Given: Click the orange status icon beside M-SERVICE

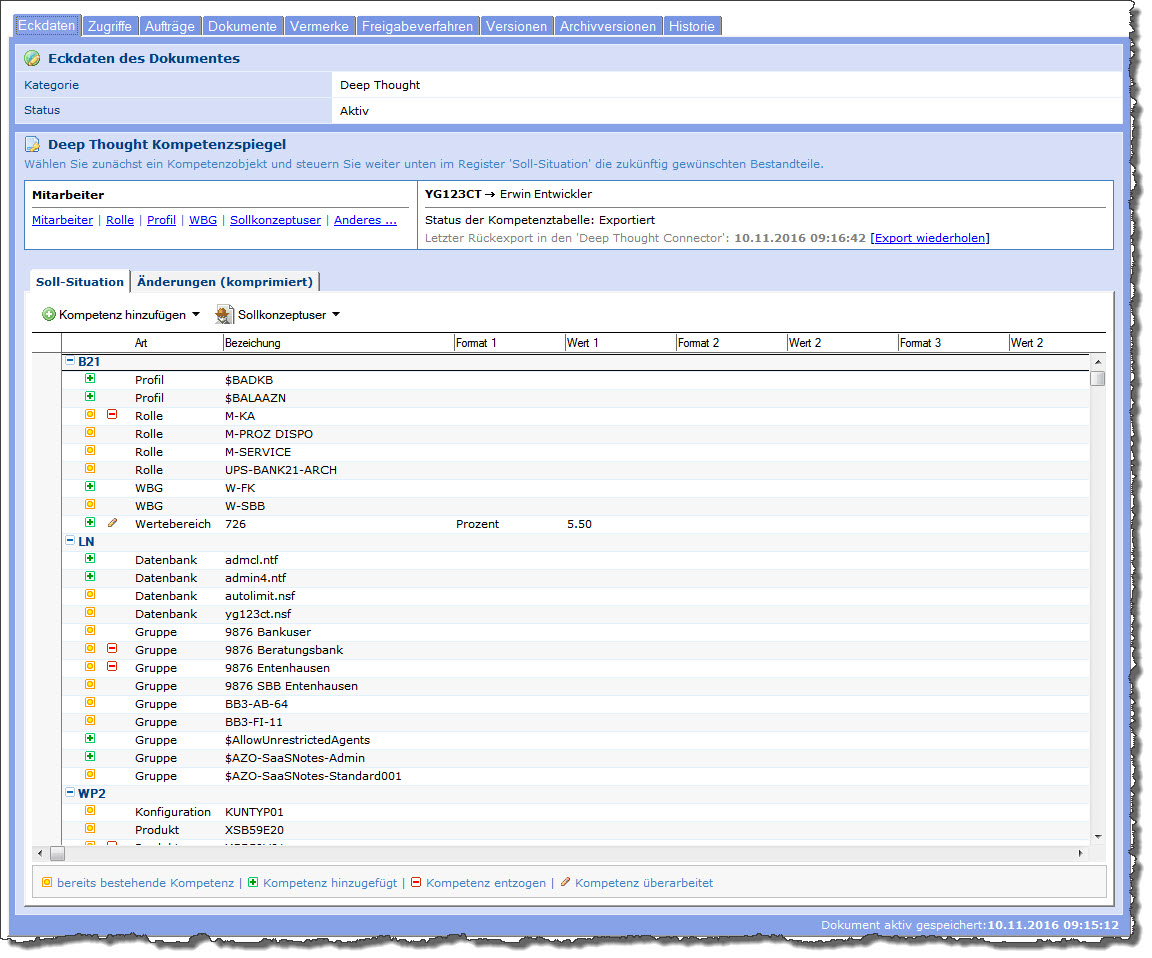Looking at the screenshot, I should (90, 451).
